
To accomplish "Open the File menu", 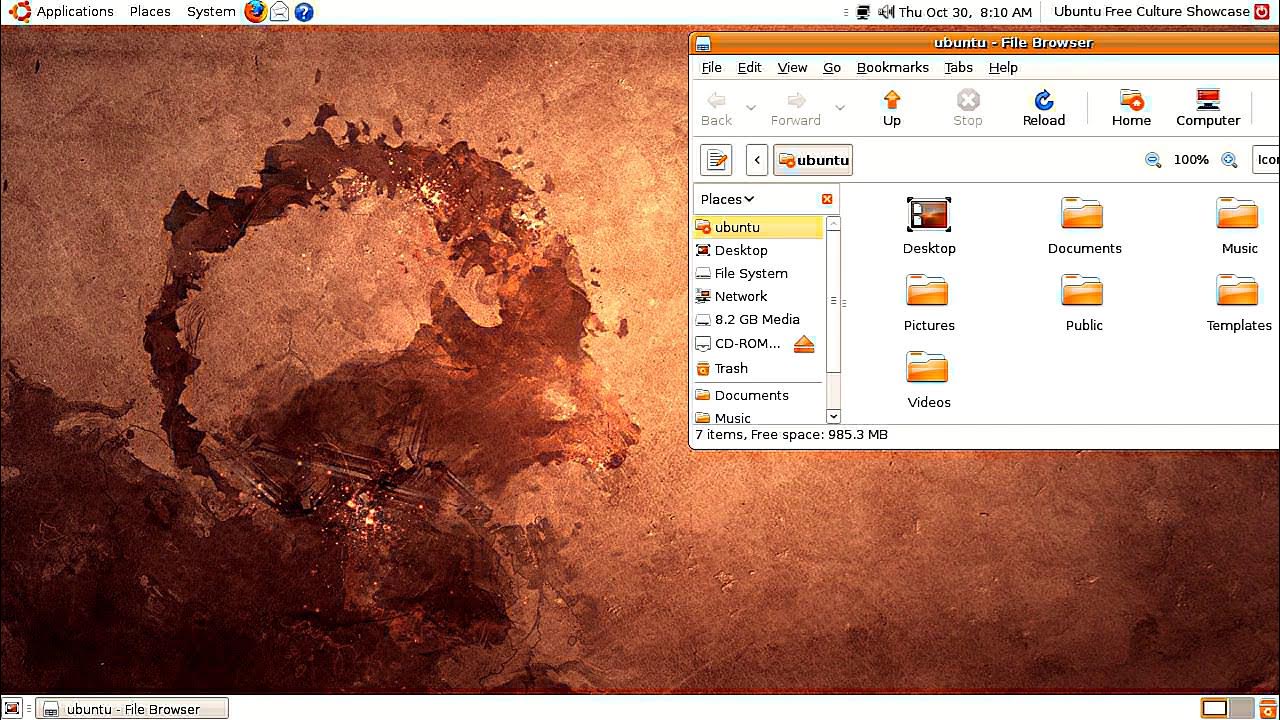I will (x=711, y=67).
